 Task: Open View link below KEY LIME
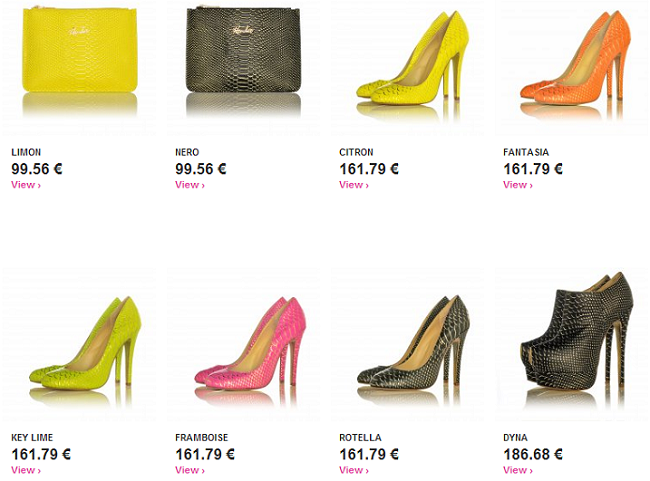pos(26,470)
